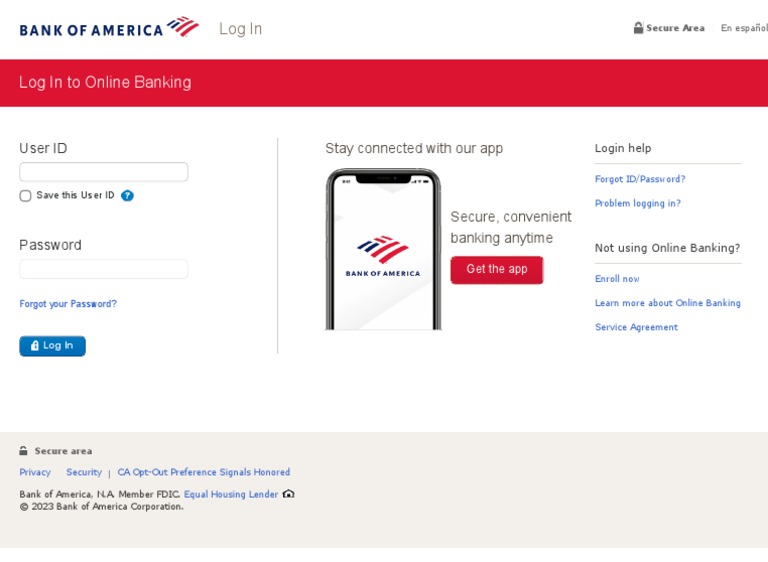Click into the Password field
The image size is (768, 562).
(x=104, y=269)
